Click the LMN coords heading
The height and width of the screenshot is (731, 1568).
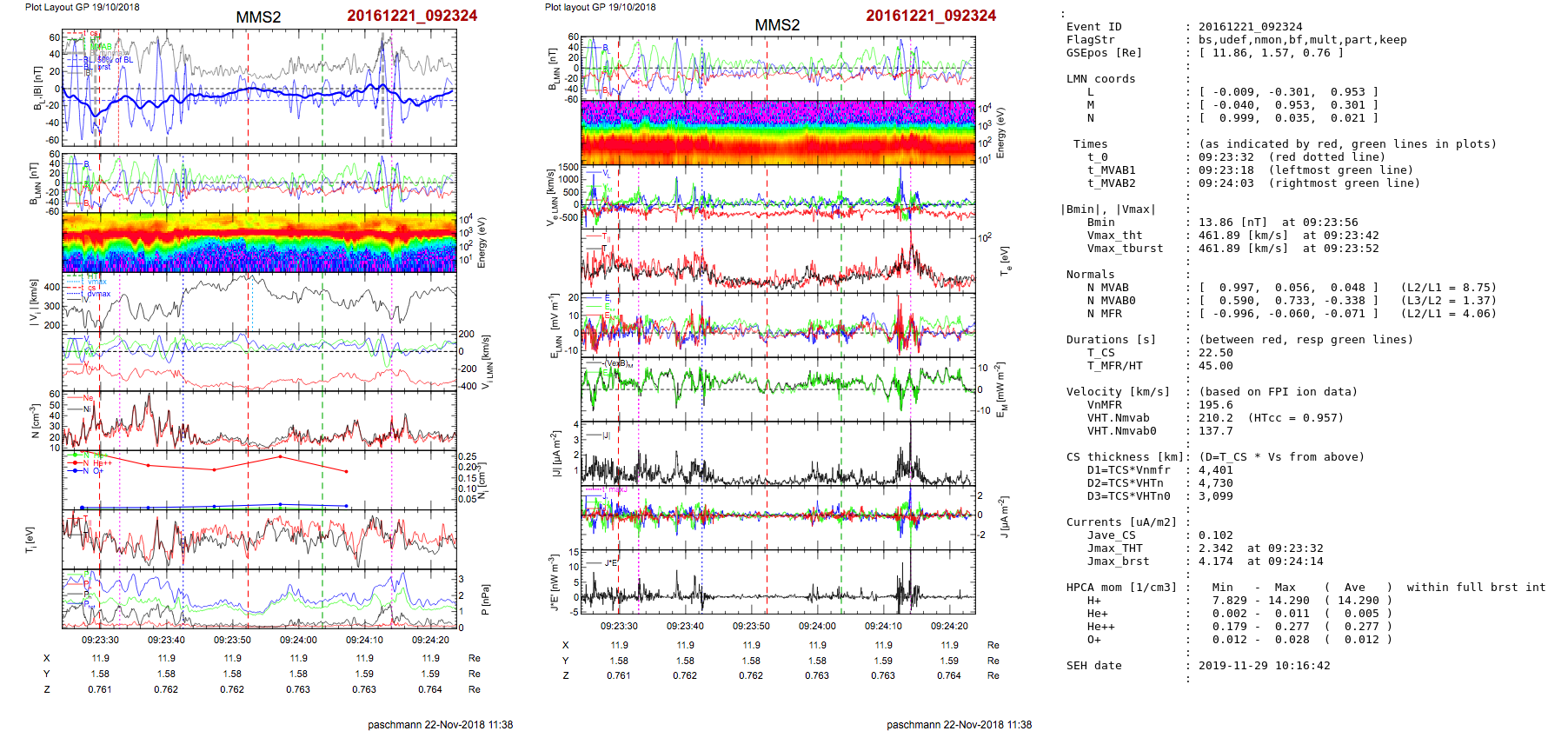(1100, 79)
